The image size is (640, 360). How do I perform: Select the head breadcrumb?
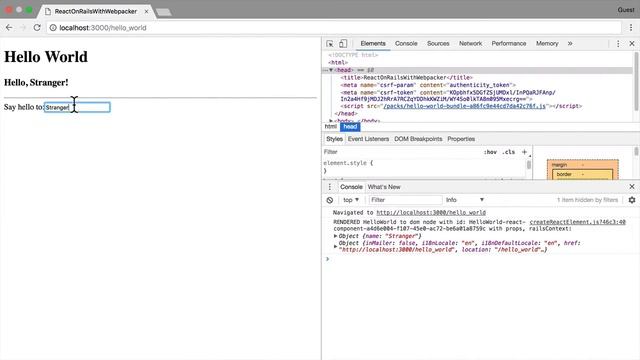click(350, 127)
